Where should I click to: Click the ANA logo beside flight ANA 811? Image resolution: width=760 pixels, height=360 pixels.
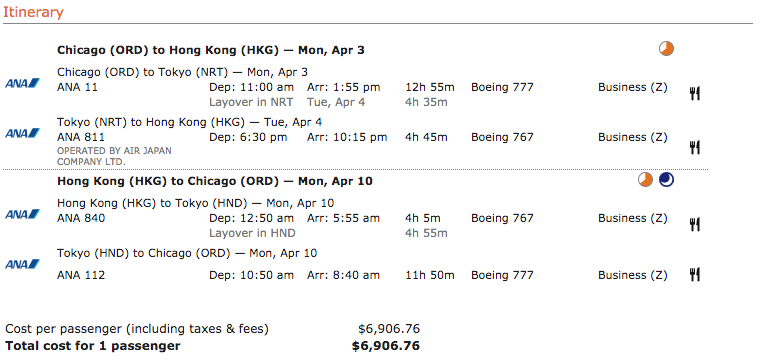coord(23,133)
